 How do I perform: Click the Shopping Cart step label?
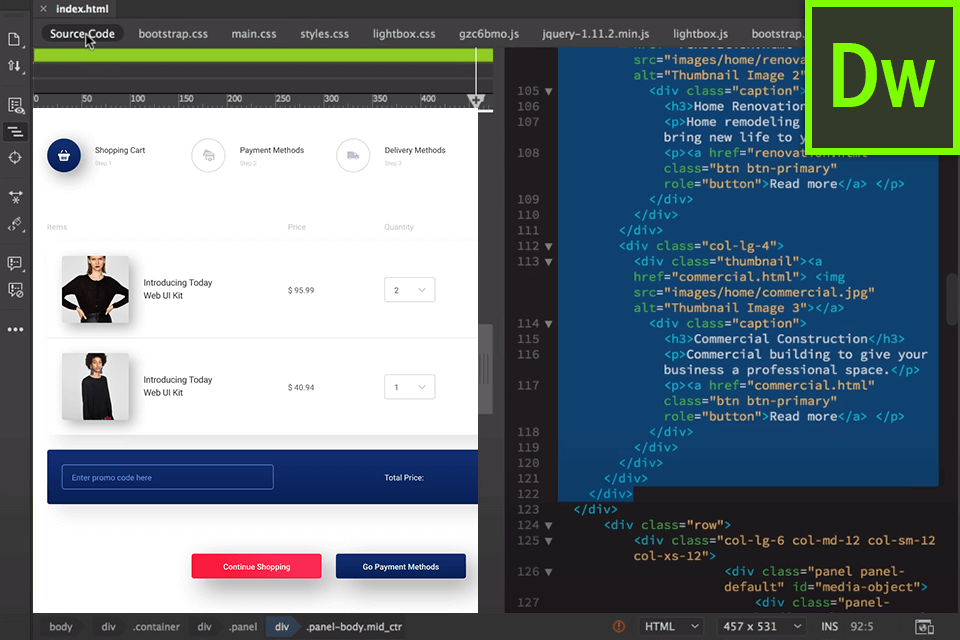120,150
